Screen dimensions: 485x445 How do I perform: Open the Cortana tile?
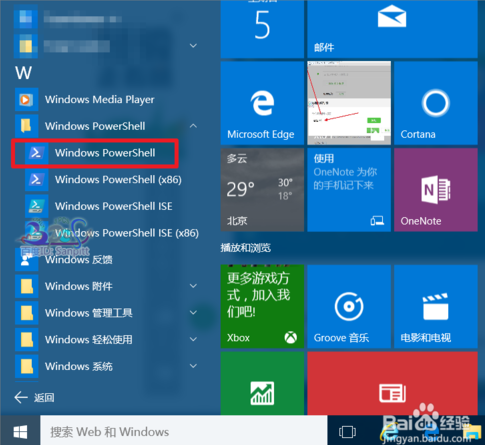pos(436,103)
